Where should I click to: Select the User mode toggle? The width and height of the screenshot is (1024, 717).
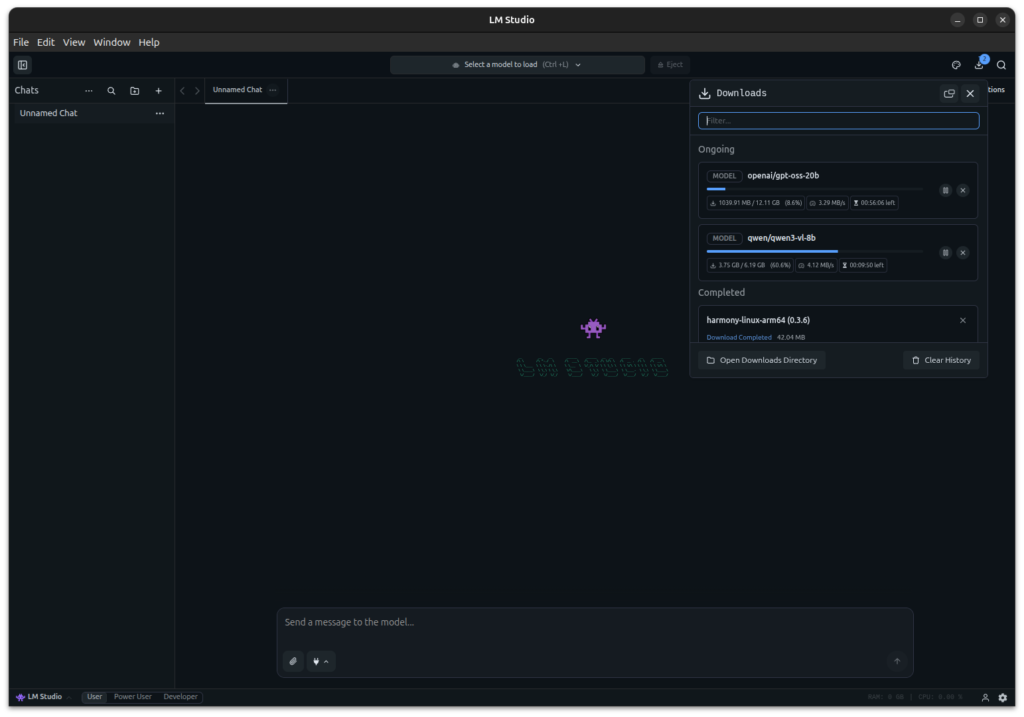[x=94, y=697]
